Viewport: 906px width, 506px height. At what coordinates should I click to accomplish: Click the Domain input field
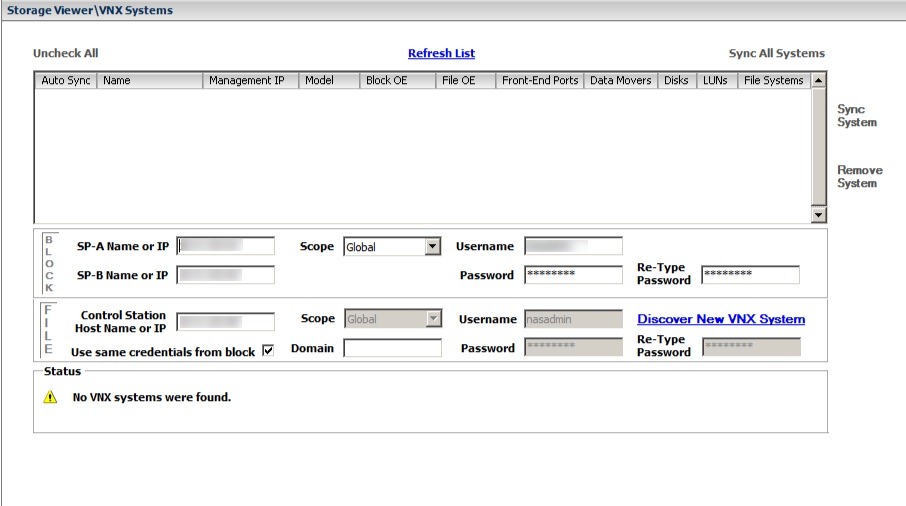[x=392, y=348]
